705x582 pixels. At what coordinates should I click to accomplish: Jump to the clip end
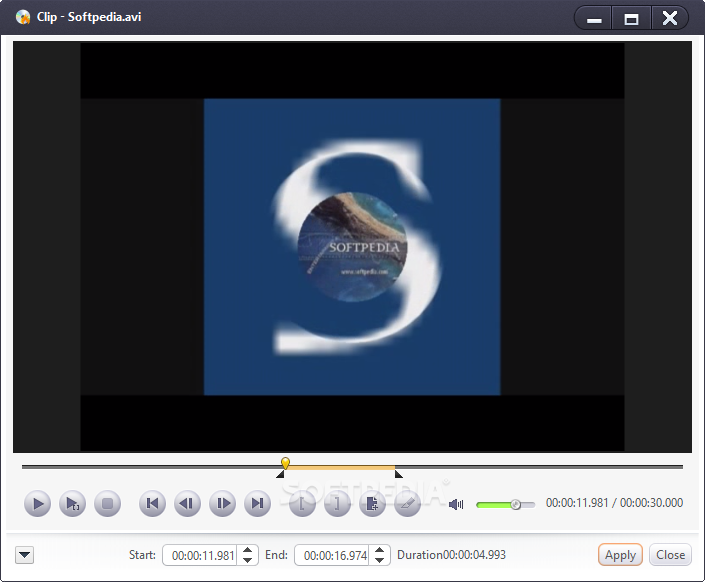pos(258,503)
